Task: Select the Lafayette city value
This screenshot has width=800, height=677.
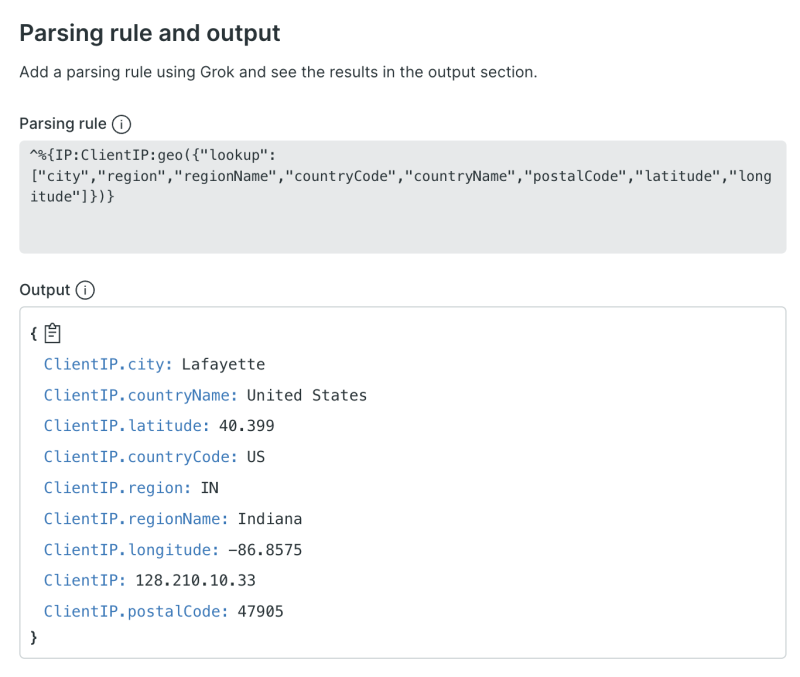Action: click(224, 364)
